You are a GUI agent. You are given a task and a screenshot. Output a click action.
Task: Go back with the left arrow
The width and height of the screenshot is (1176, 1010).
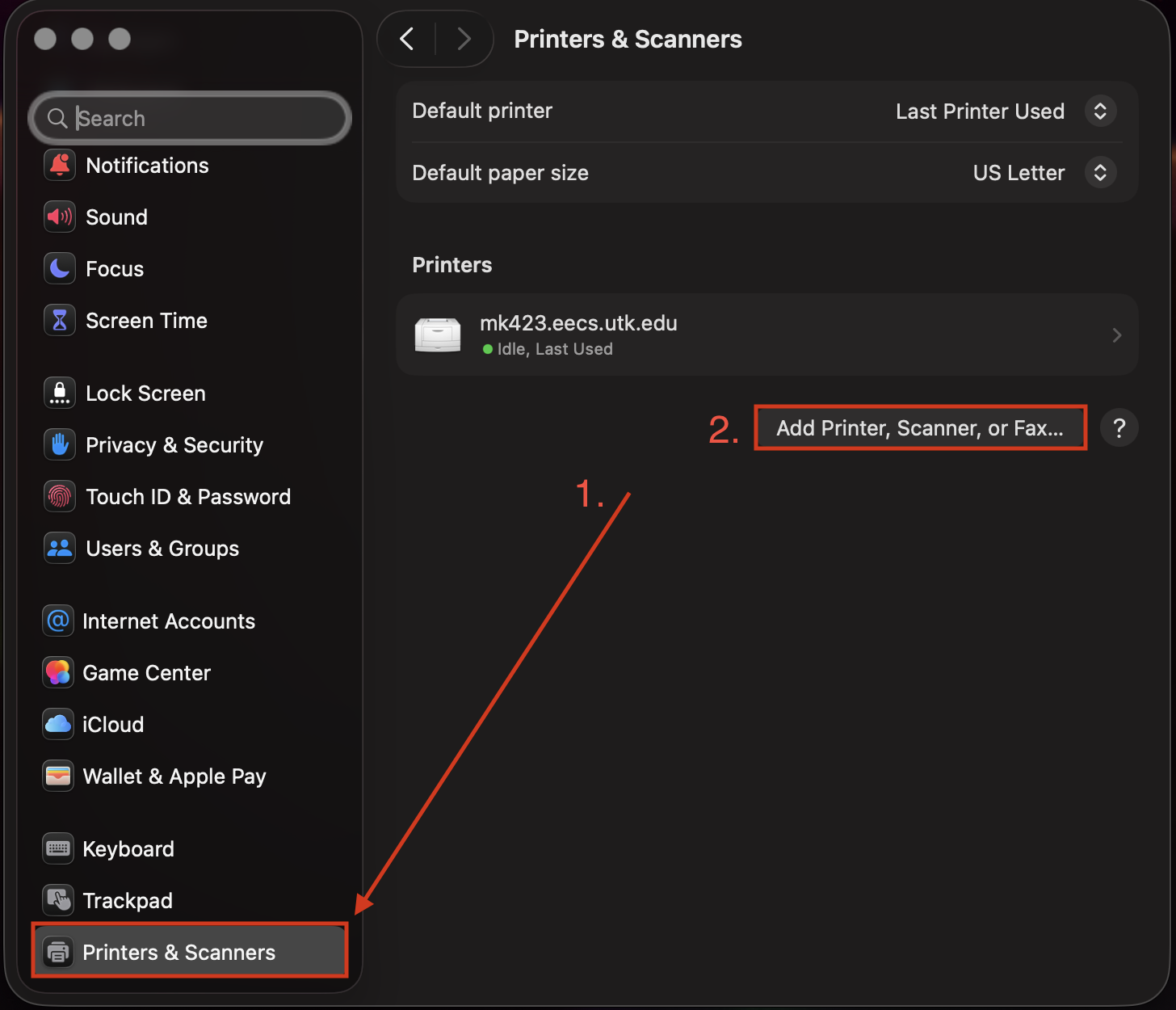407,39
